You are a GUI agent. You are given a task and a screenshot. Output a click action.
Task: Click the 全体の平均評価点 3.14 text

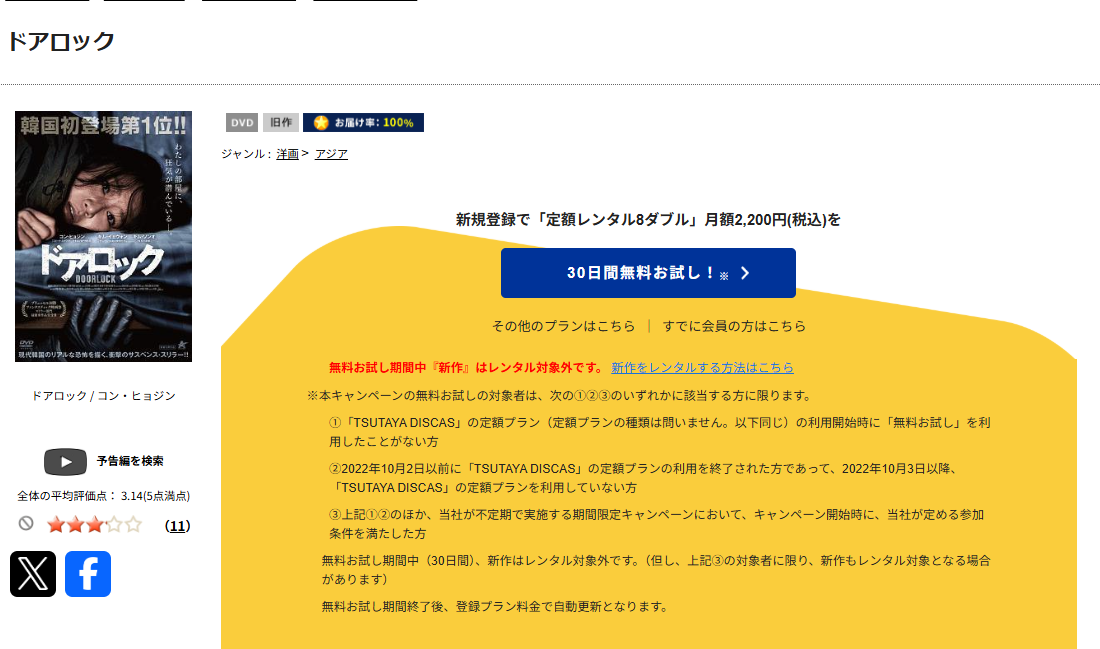coord(104,496)
